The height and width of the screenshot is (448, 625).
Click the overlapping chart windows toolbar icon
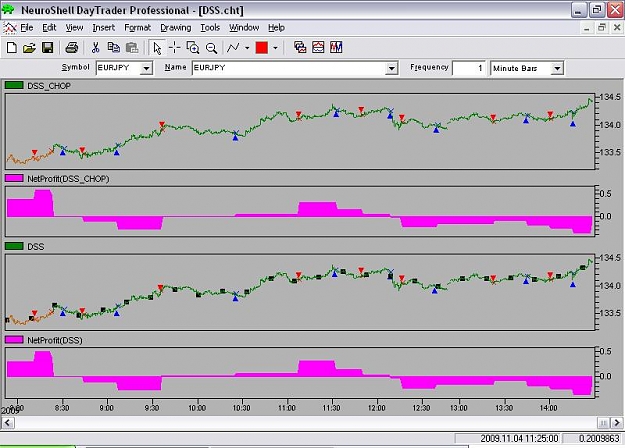click(x=300, y=47)
